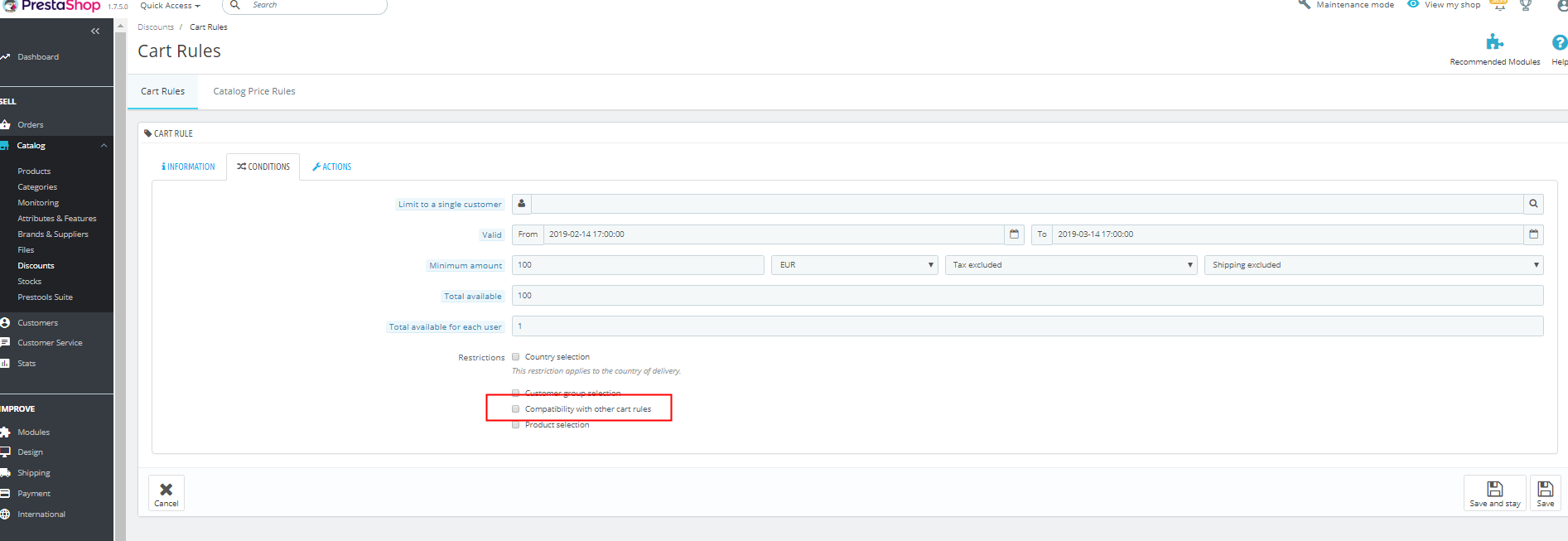Screen dimensions: 1568x541
Task: Click the International globe icon
Action: pyautogui.click(x=5, y=514)
